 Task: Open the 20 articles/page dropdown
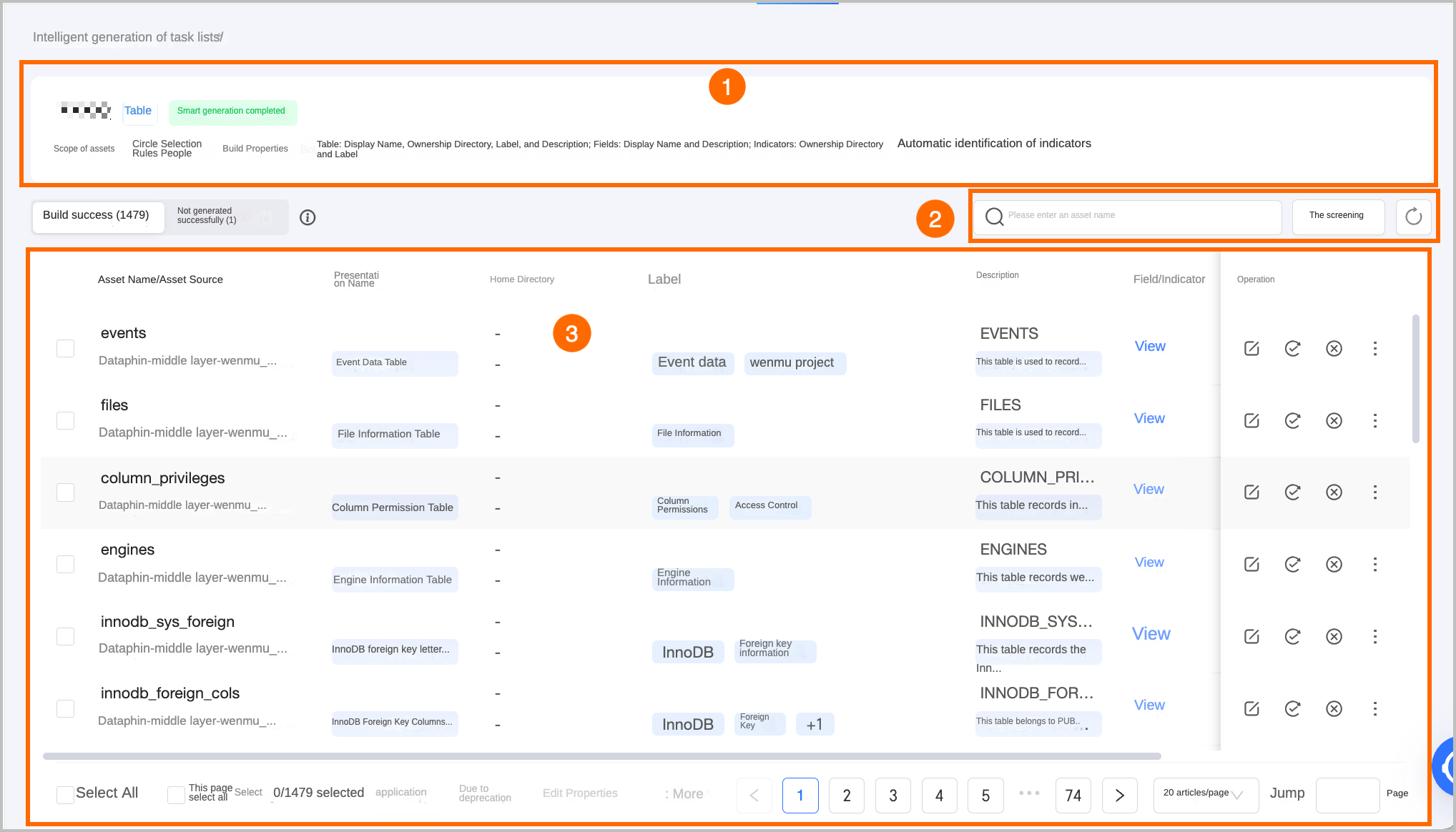pyautogui.click(x=1205, y=793)
